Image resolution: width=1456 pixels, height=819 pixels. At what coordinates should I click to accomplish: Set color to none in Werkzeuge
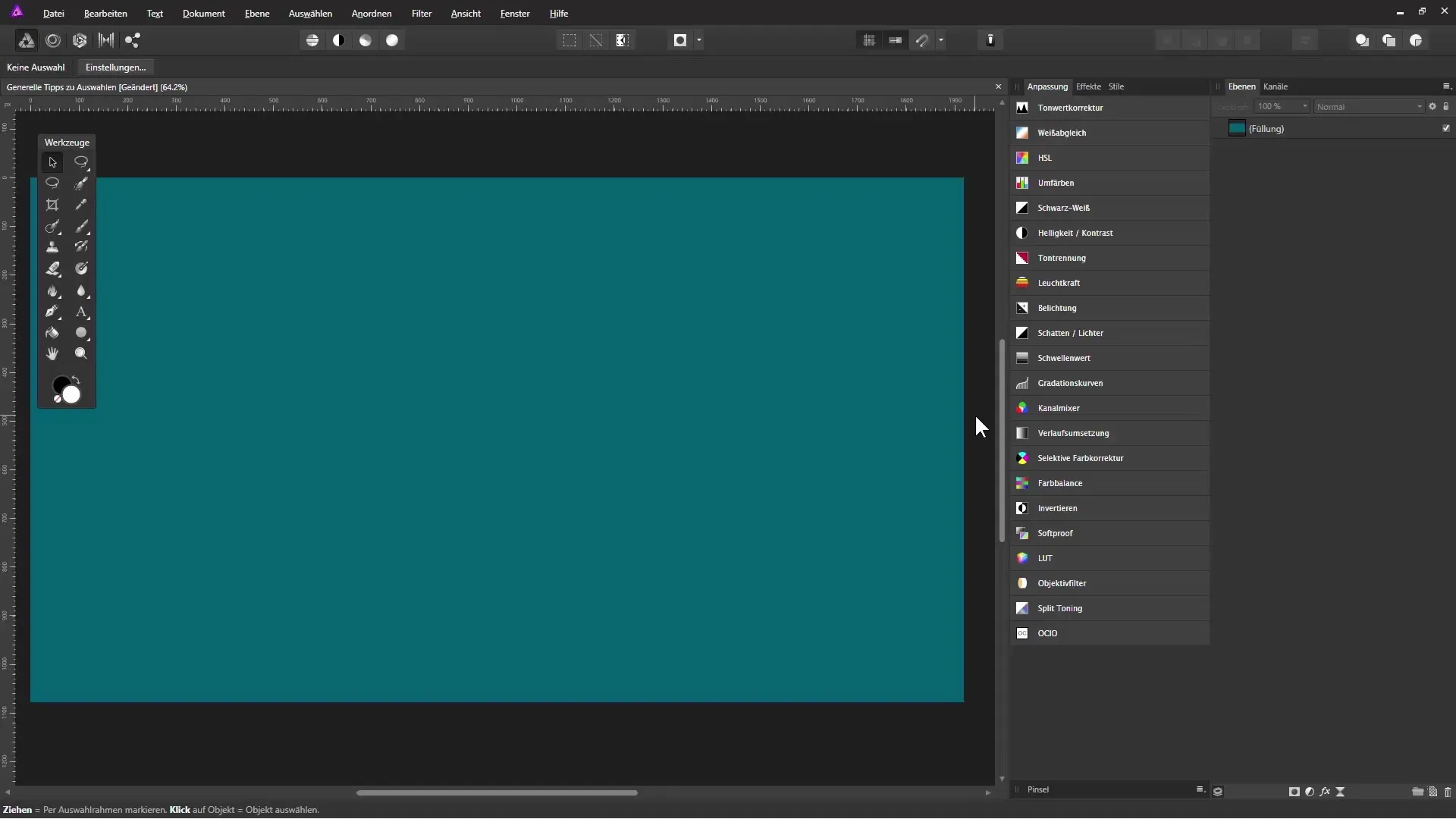click(57, 399)
